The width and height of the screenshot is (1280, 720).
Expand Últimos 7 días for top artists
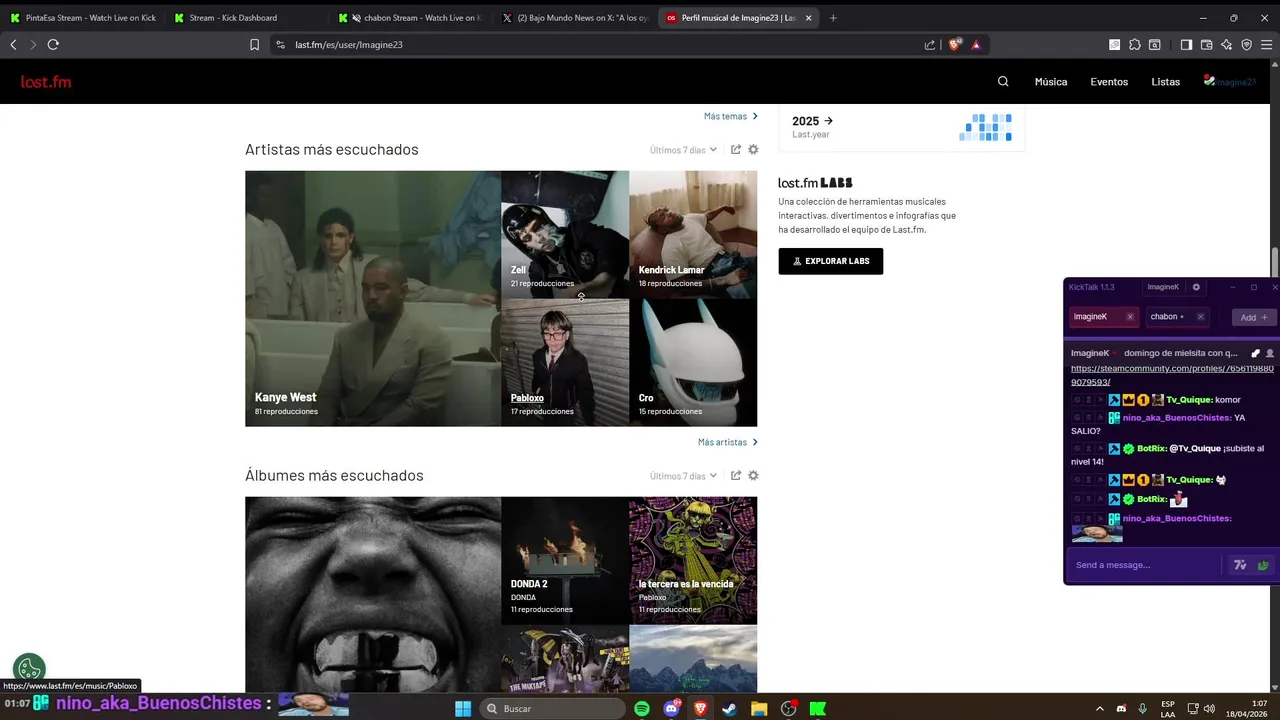(684, 150)
